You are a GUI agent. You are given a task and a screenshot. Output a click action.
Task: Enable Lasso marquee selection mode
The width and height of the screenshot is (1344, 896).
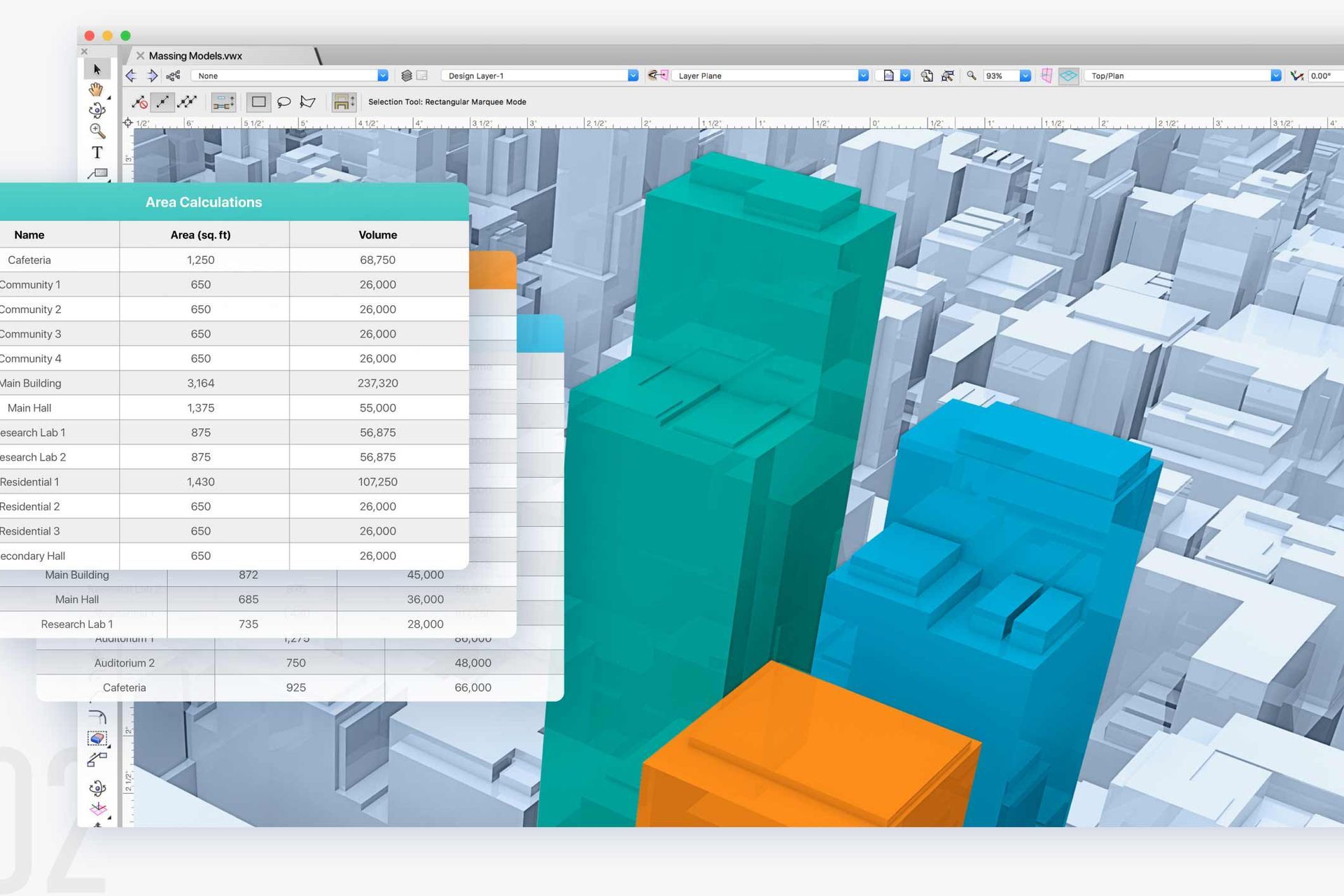click(284, 103)
